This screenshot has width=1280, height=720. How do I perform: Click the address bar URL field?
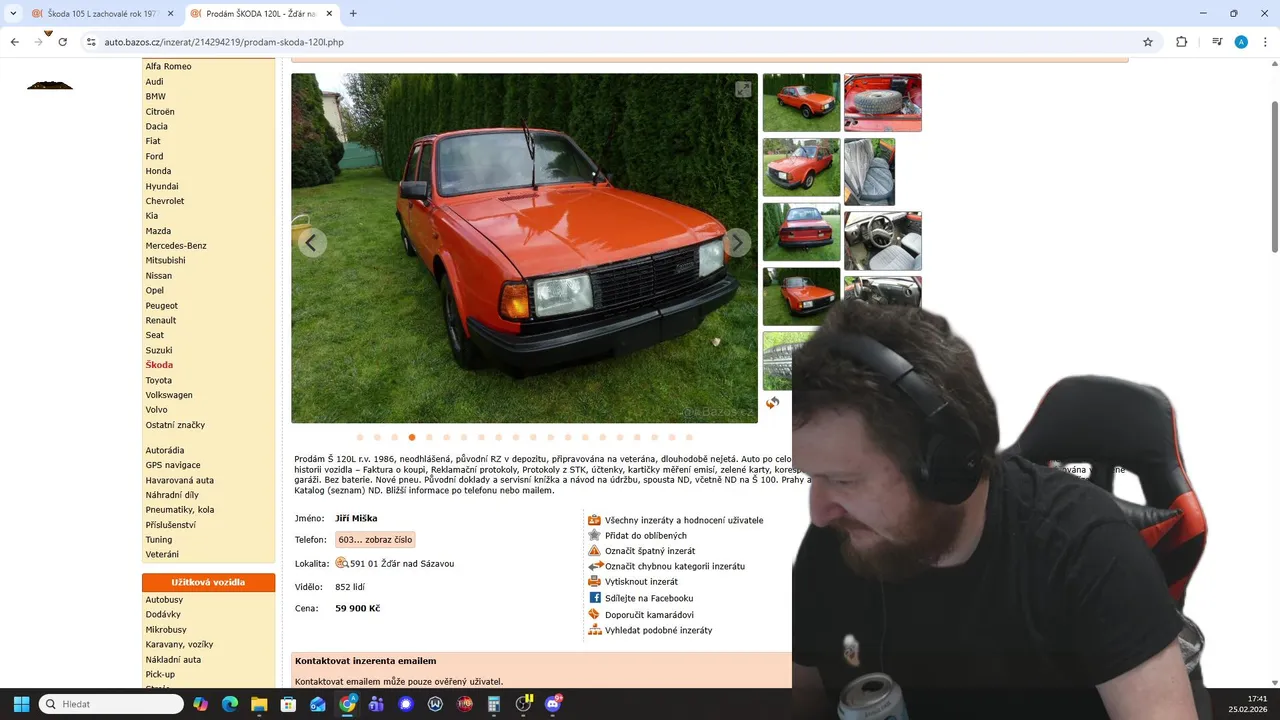(610, 42)
